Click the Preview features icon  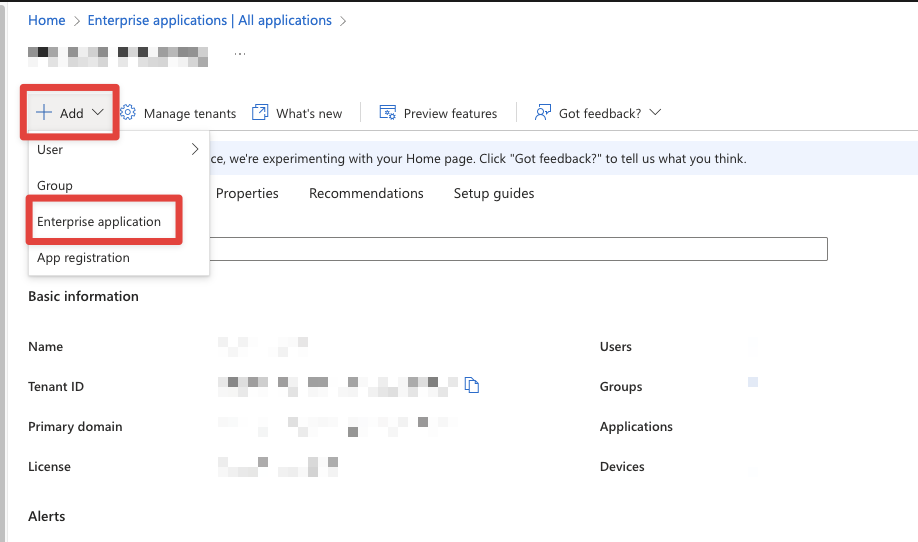point(388,113)
